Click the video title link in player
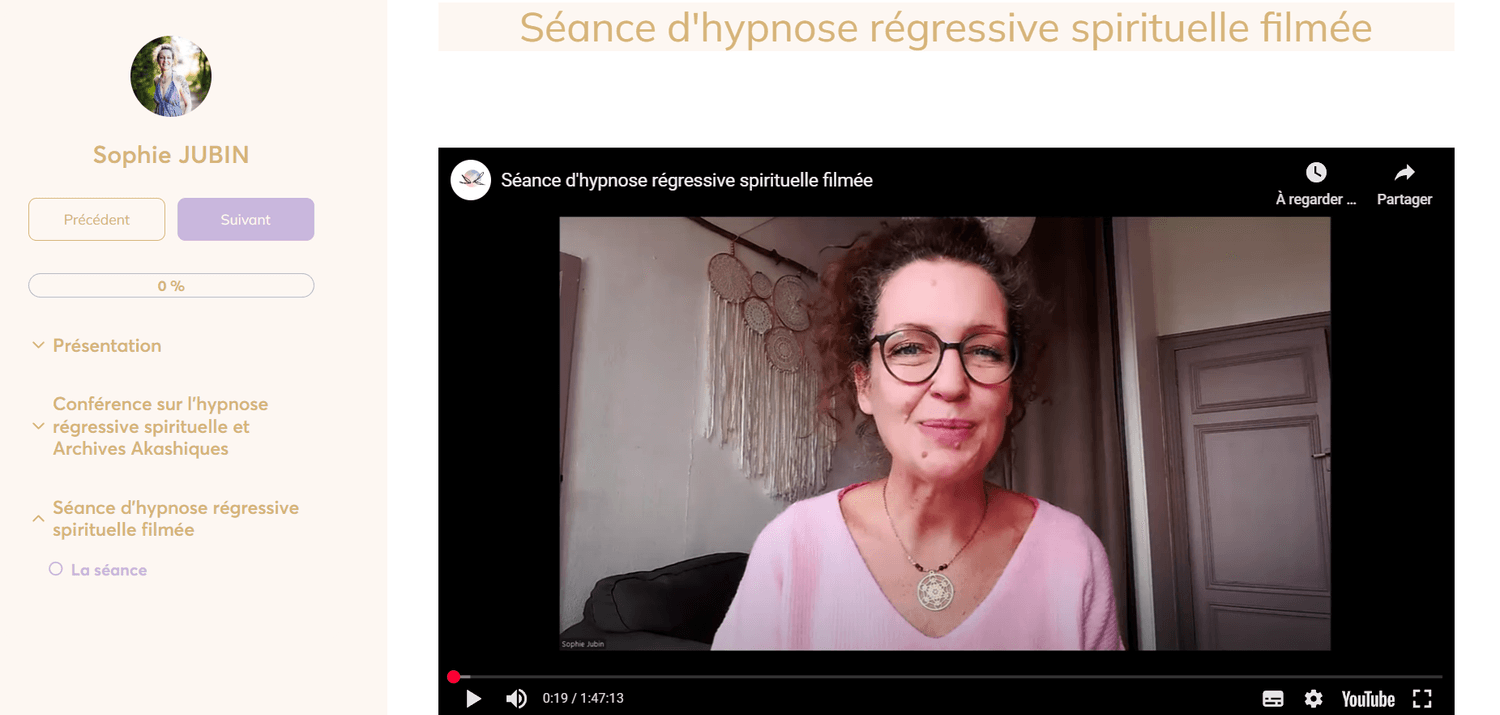The width and height of the screenshot is (1500, 715). (x=687, y=181)
